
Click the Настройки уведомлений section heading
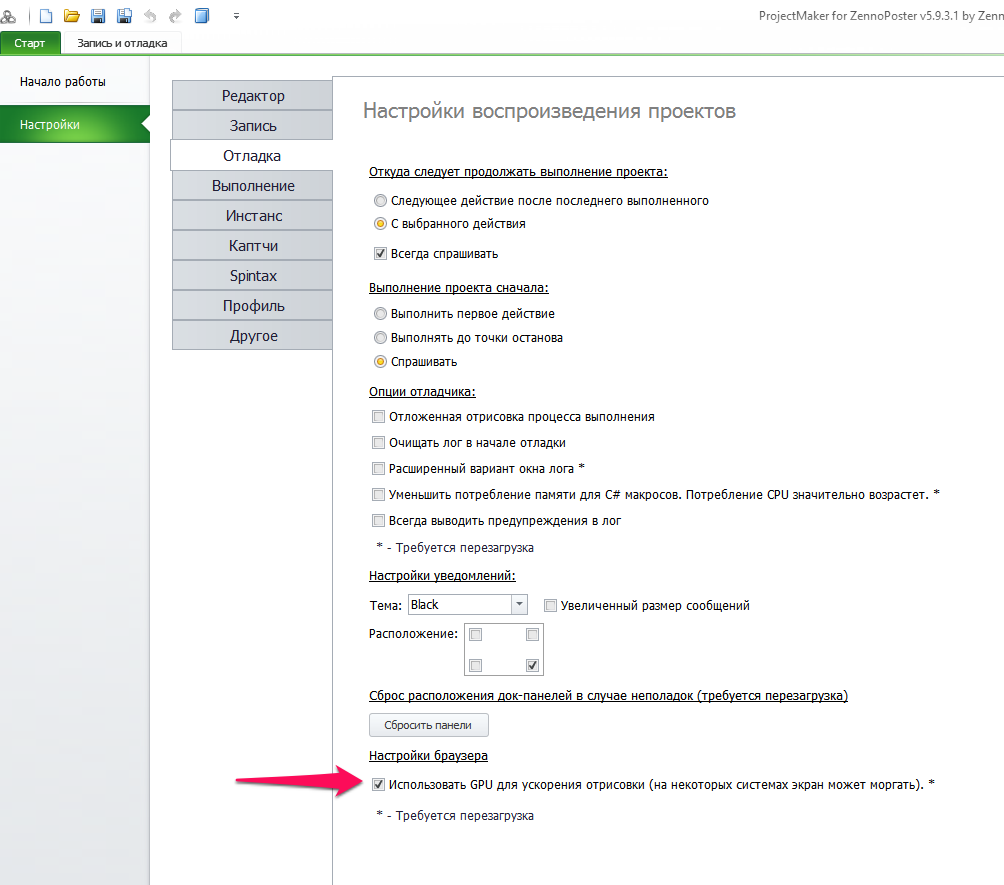tap(442, 575)
